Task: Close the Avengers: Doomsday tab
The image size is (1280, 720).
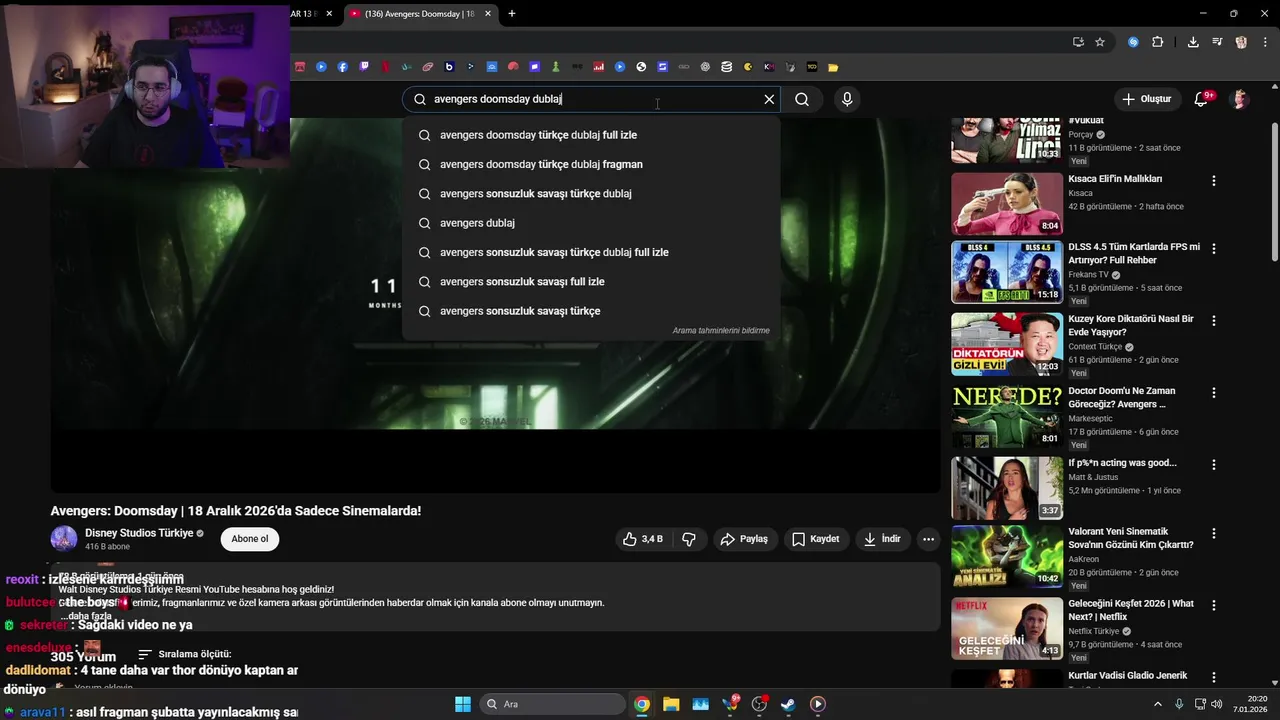Action: (488, 14)
